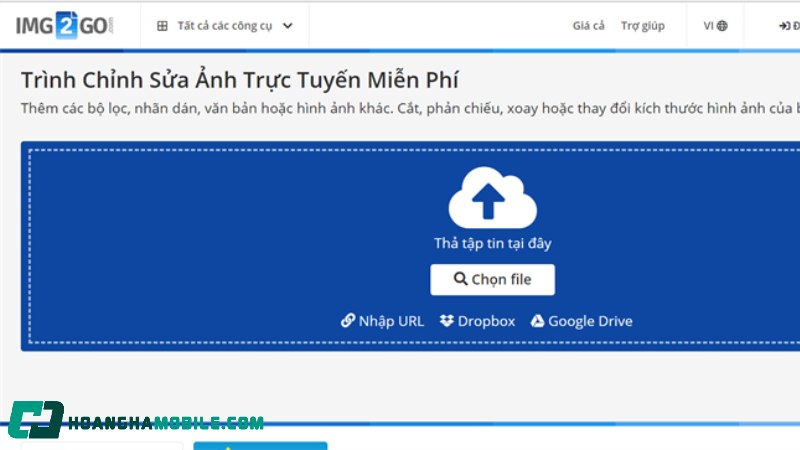Choose Google Drive as upload source

(582, 321)
